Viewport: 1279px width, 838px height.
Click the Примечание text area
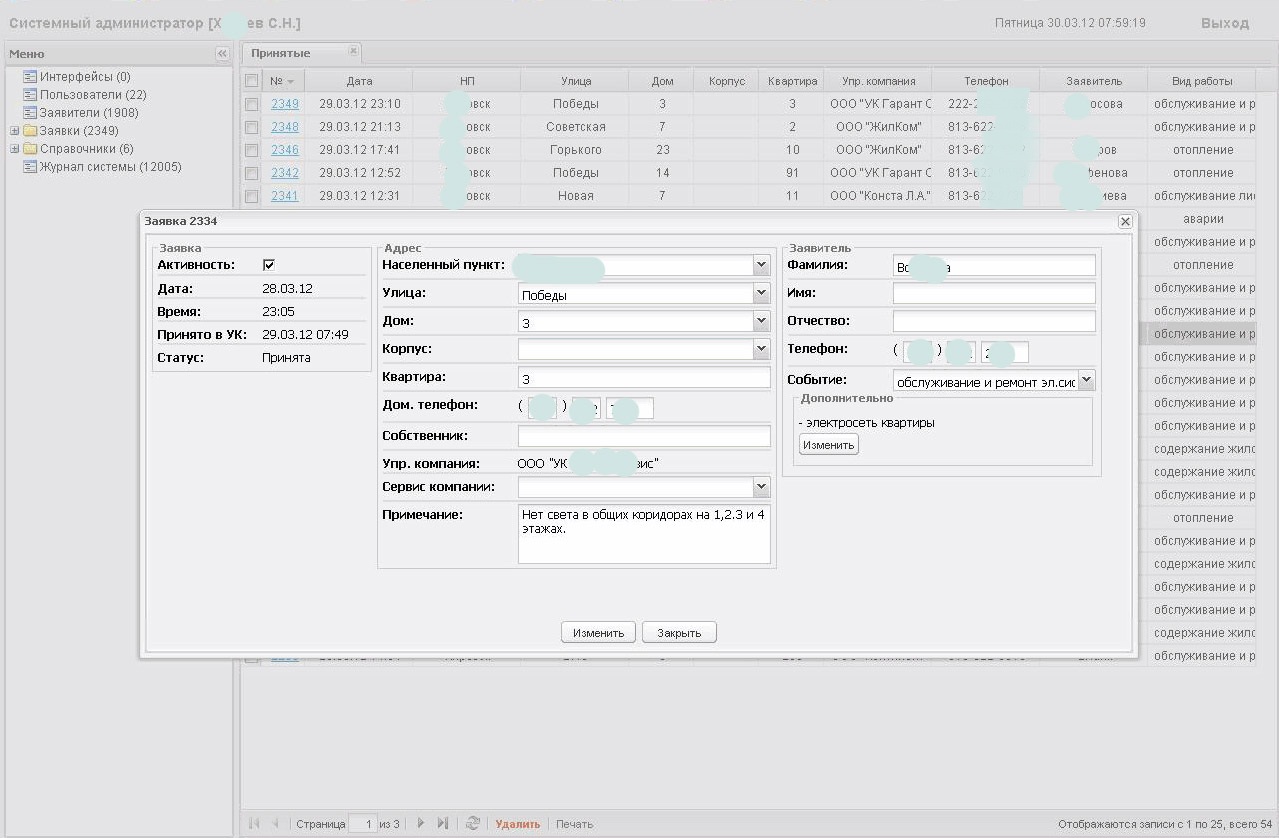(644, 534)
